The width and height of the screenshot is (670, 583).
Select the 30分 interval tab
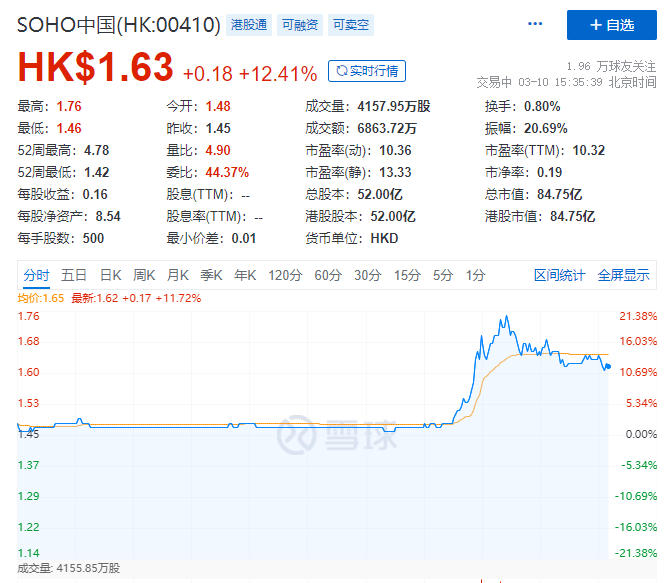point(367,275)
